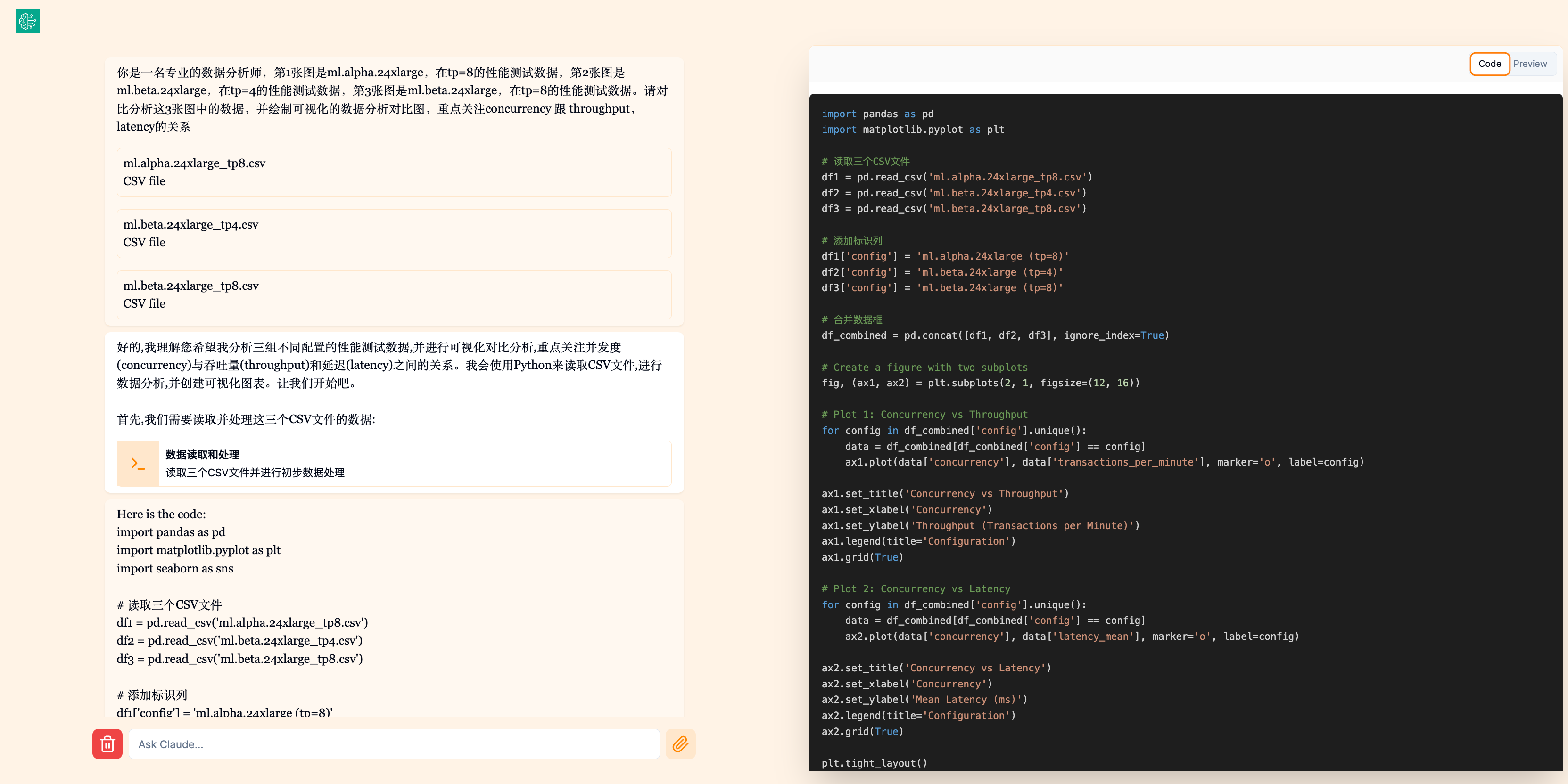Image resolution: width=1568 pixels, height=784 pixels.
Task: Click the '# 读取三个CSV文件' comment in code panel
Action: [x=866, y=161]
